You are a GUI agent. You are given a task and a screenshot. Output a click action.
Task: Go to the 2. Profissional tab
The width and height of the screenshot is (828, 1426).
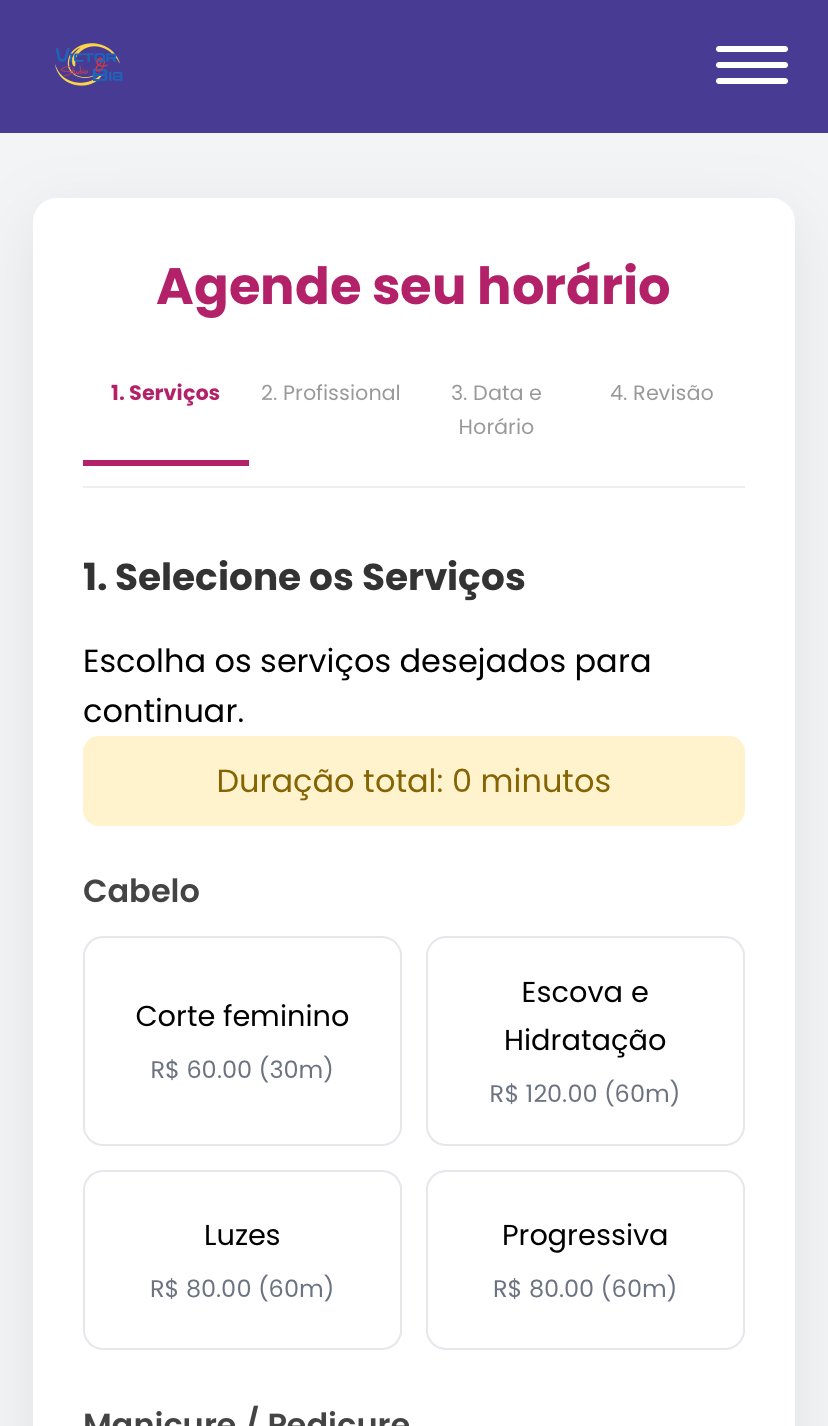pos(331,393)
